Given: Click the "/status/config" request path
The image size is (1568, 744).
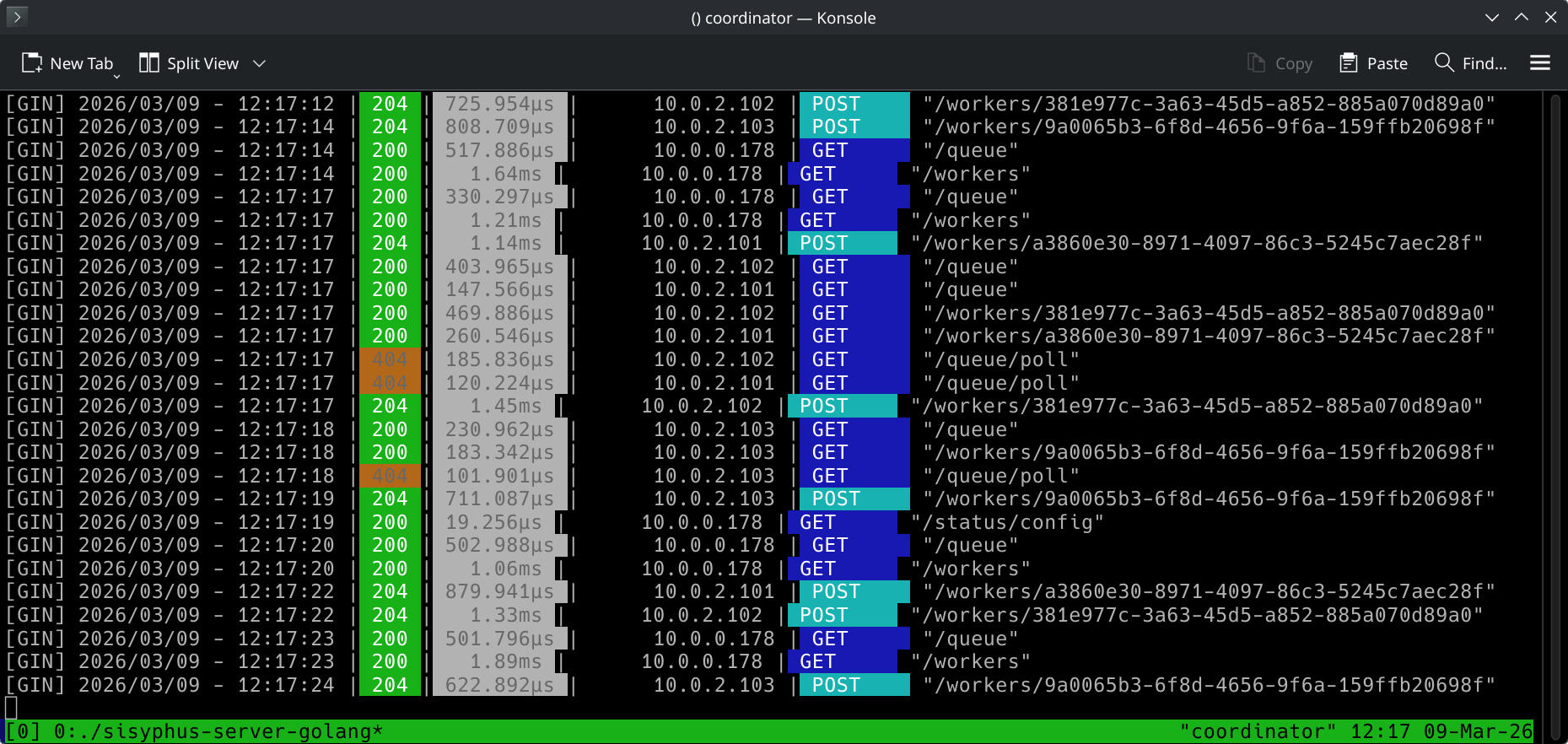Looking at the screenshot, I should point(1012,522).
